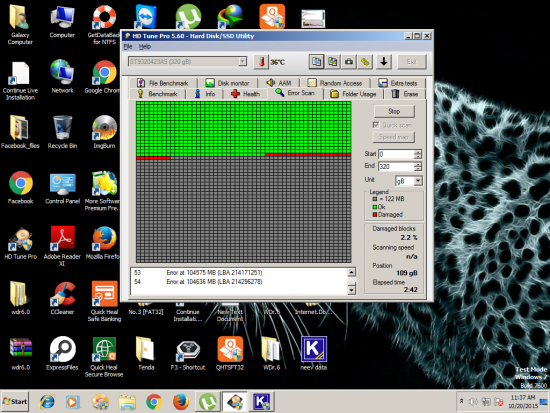Open the neev data desktop icon
The height and width of the screenshot is (413, 550).
[x=314, y=354]
